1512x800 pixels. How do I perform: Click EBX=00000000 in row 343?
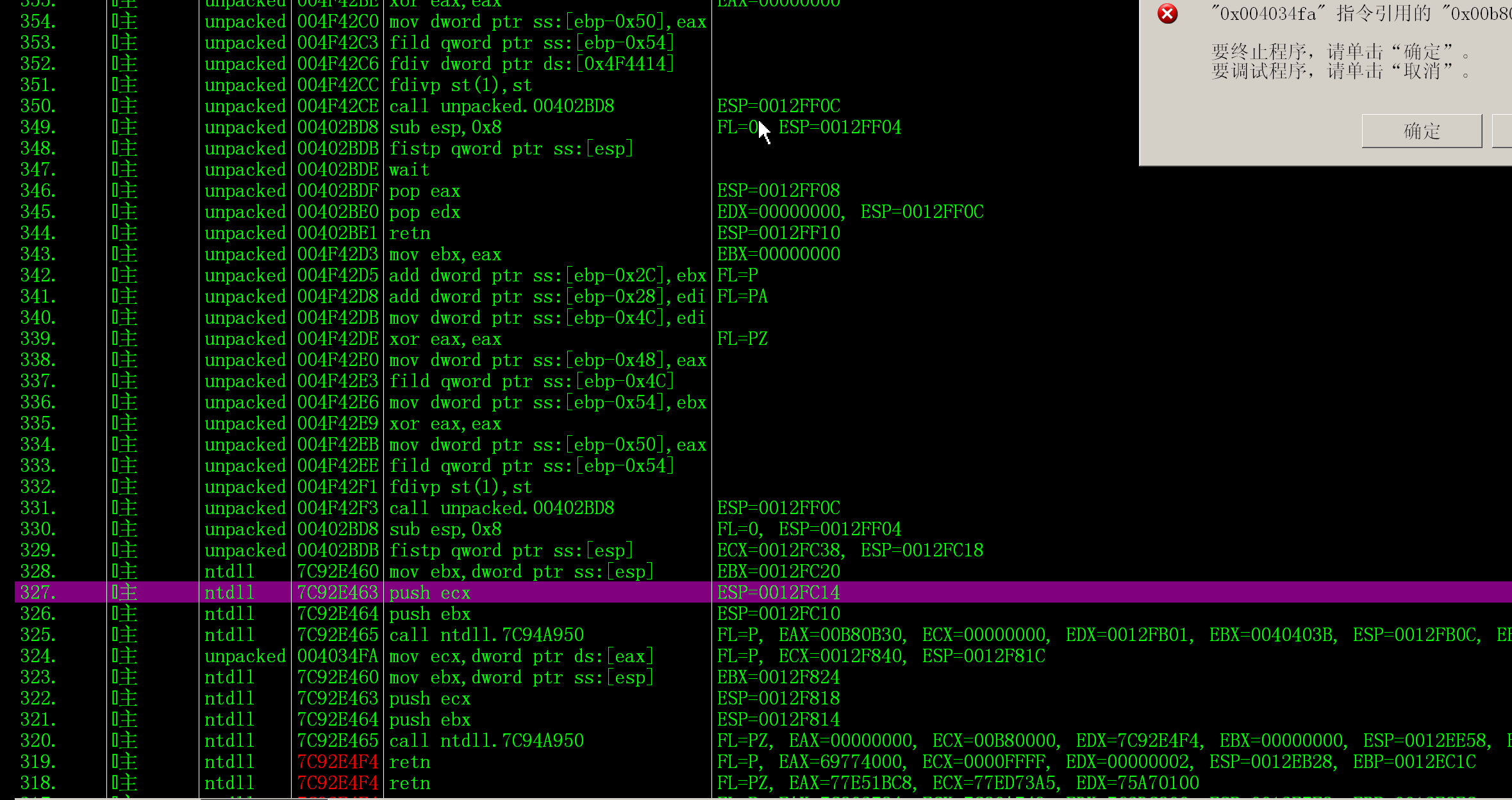(x=779, y=254)
